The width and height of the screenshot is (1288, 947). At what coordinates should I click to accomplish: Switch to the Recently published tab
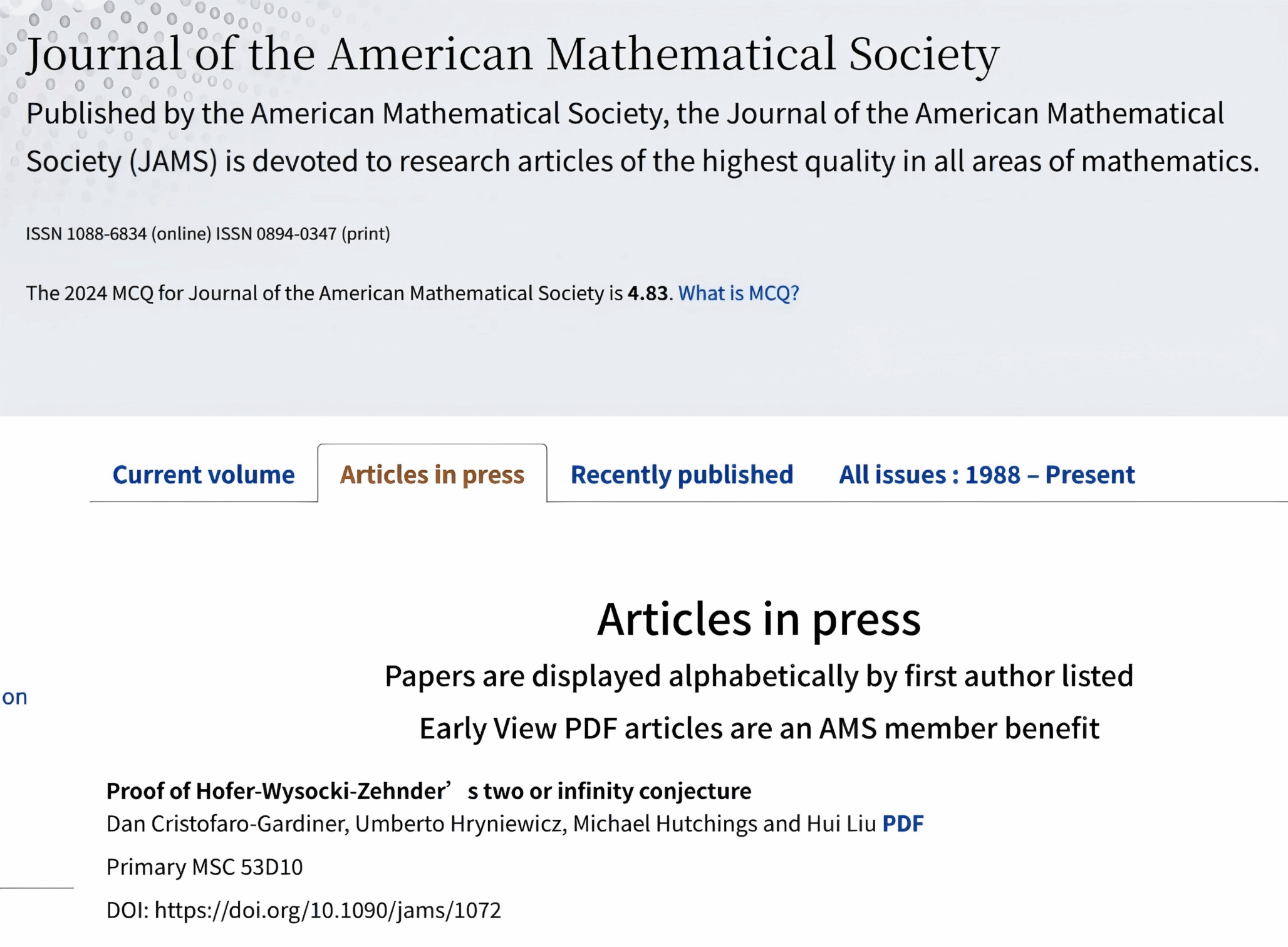click(682, 474)
